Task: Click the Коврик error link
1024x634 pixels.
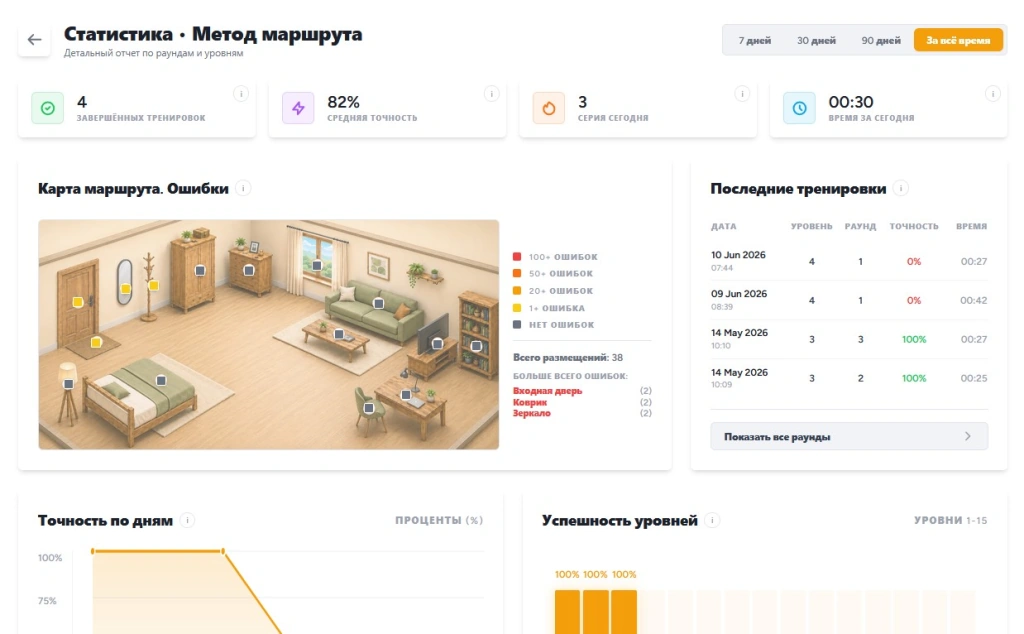Action: (x=530, y=402)
